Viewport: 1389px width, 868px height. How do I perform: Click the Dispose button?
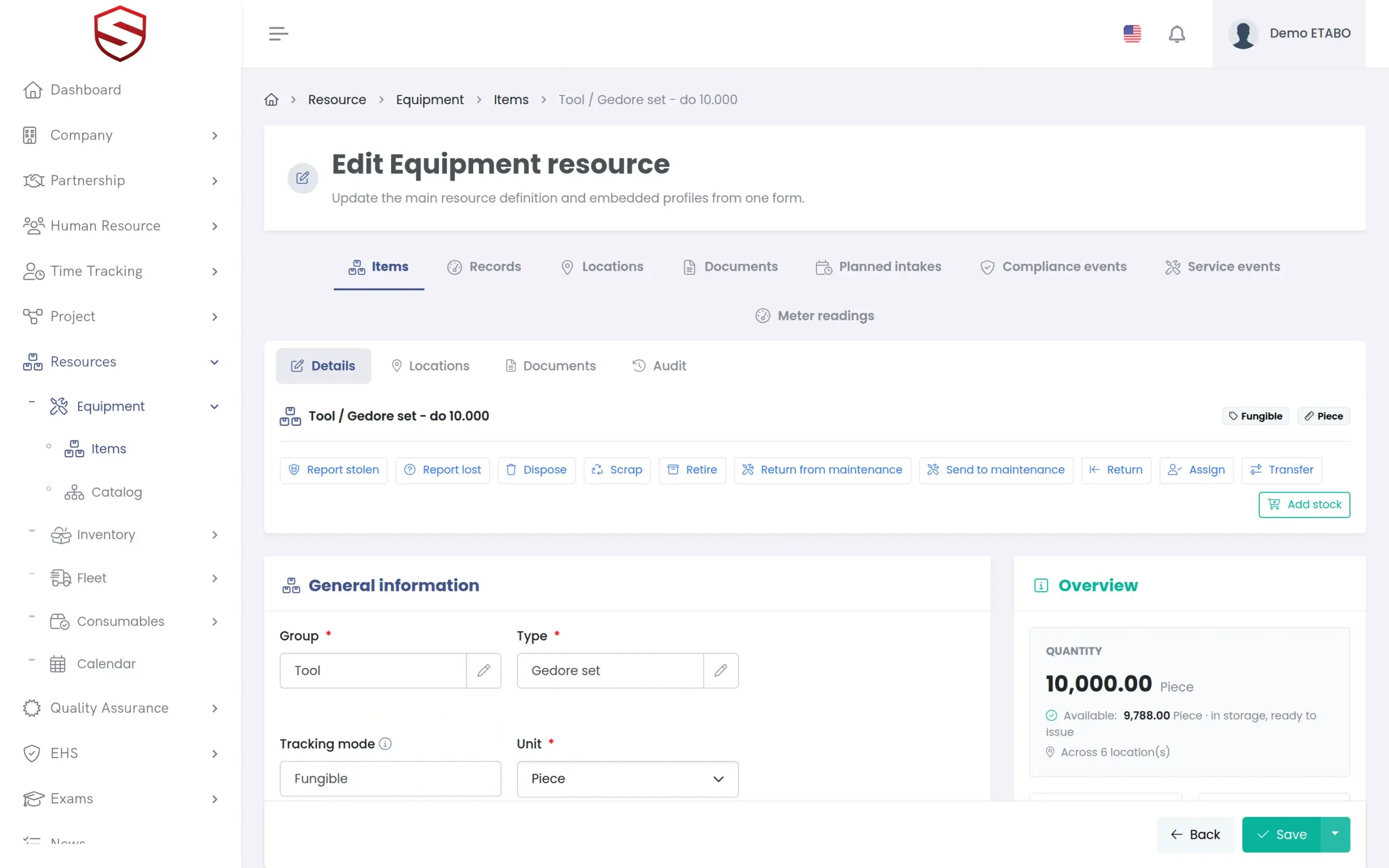click(x=536, y=470)
